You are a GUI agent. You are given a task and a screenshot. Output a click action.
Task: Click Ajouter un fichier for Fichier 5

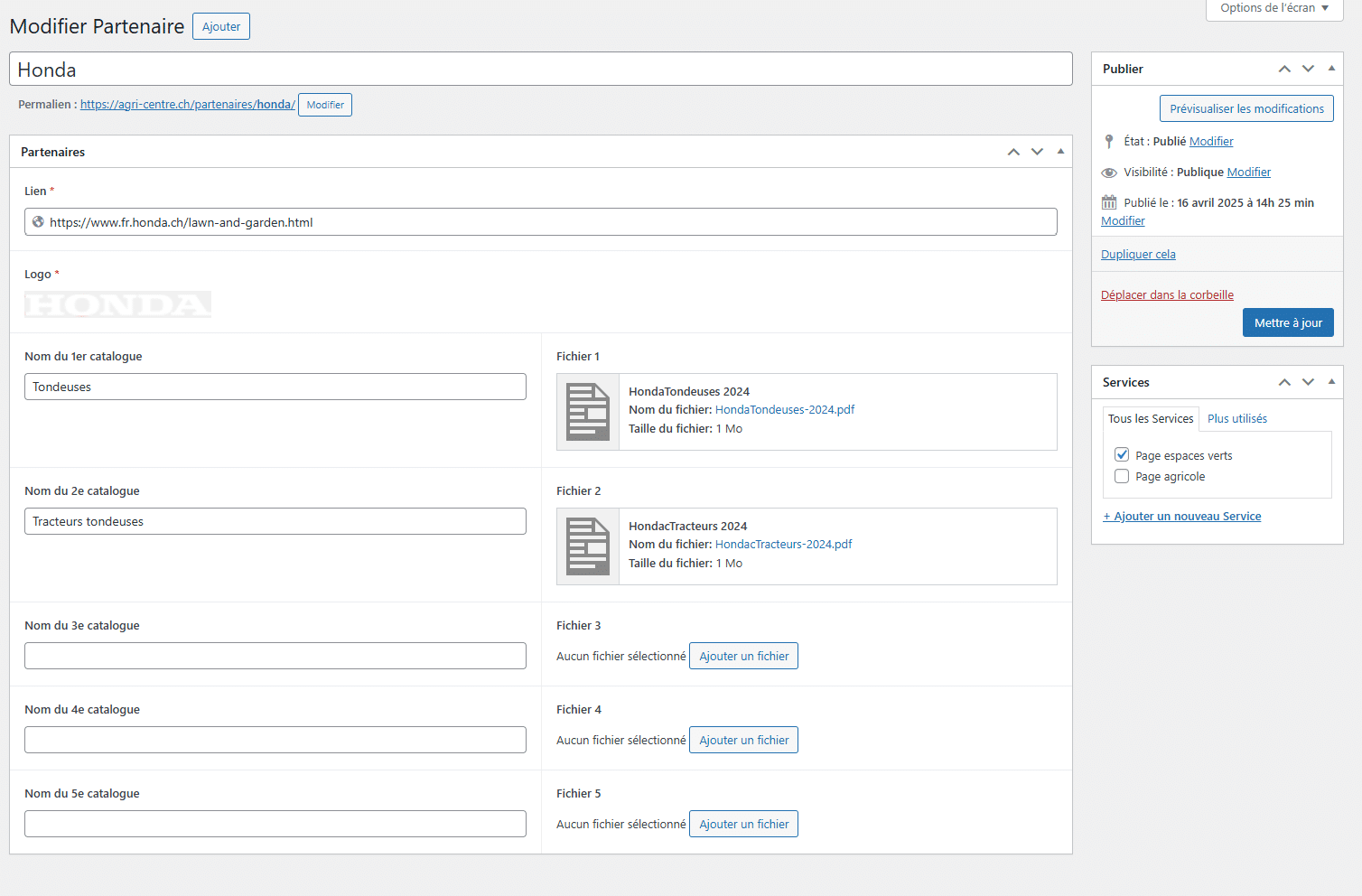click(x=743, y=824)
